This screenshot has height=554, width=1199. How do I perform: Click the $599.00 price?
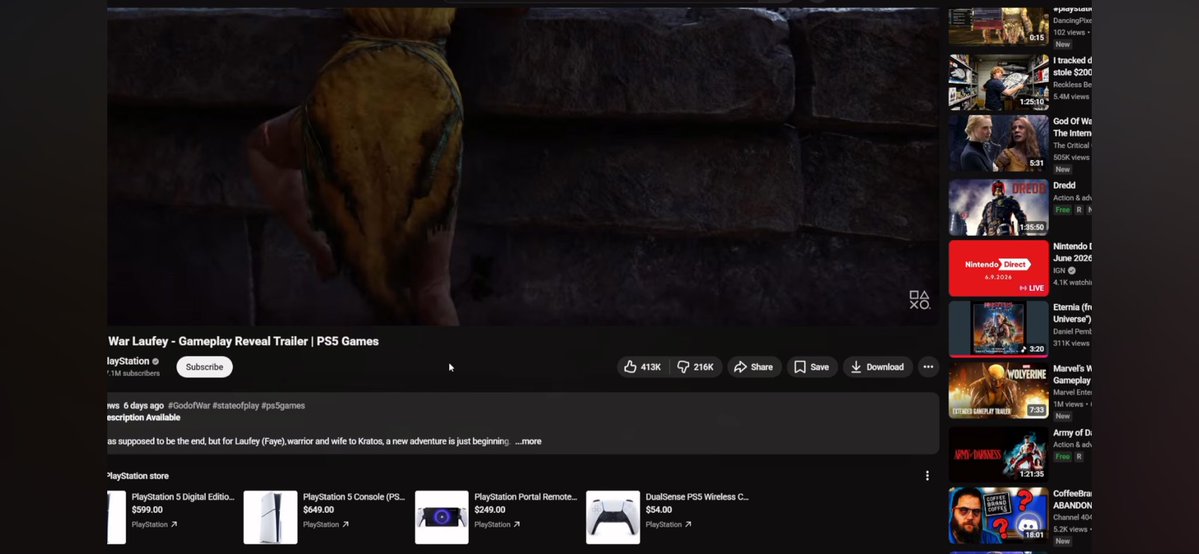[x=147, y=510]
